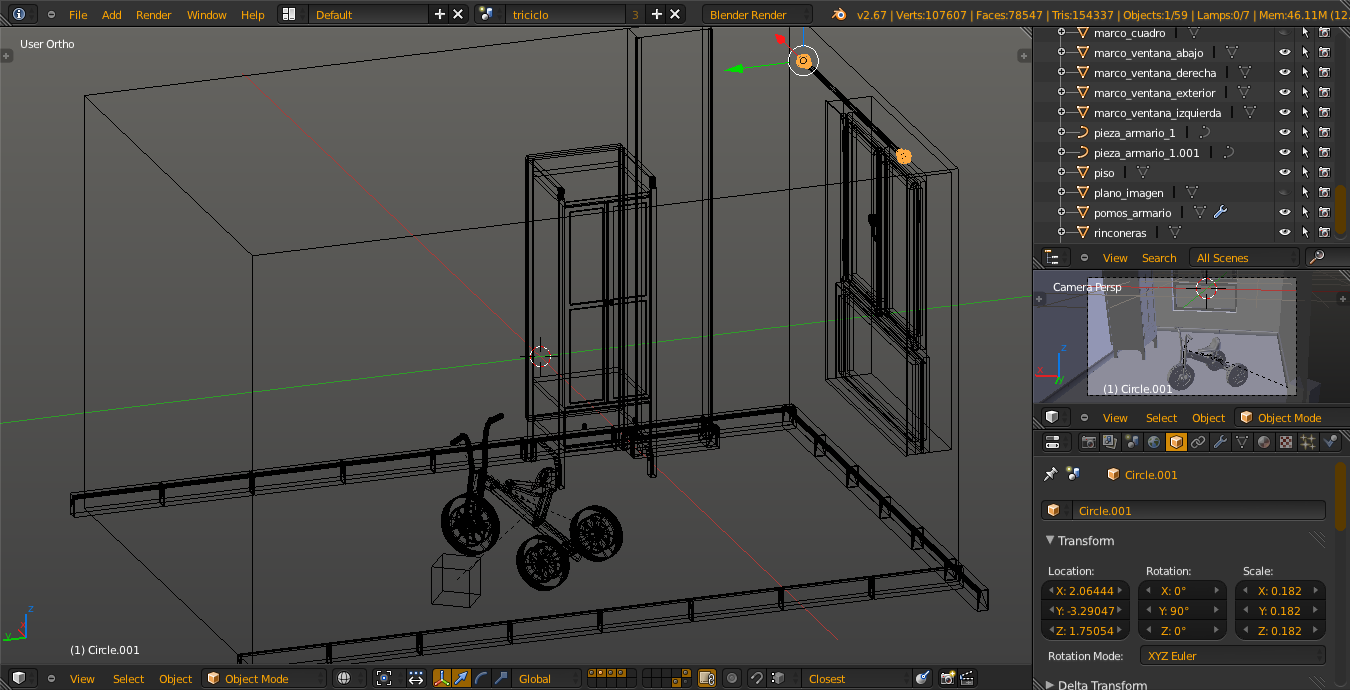Click the scale manipulator icon
Screen dimensions: 1350x690
(501, 678)
